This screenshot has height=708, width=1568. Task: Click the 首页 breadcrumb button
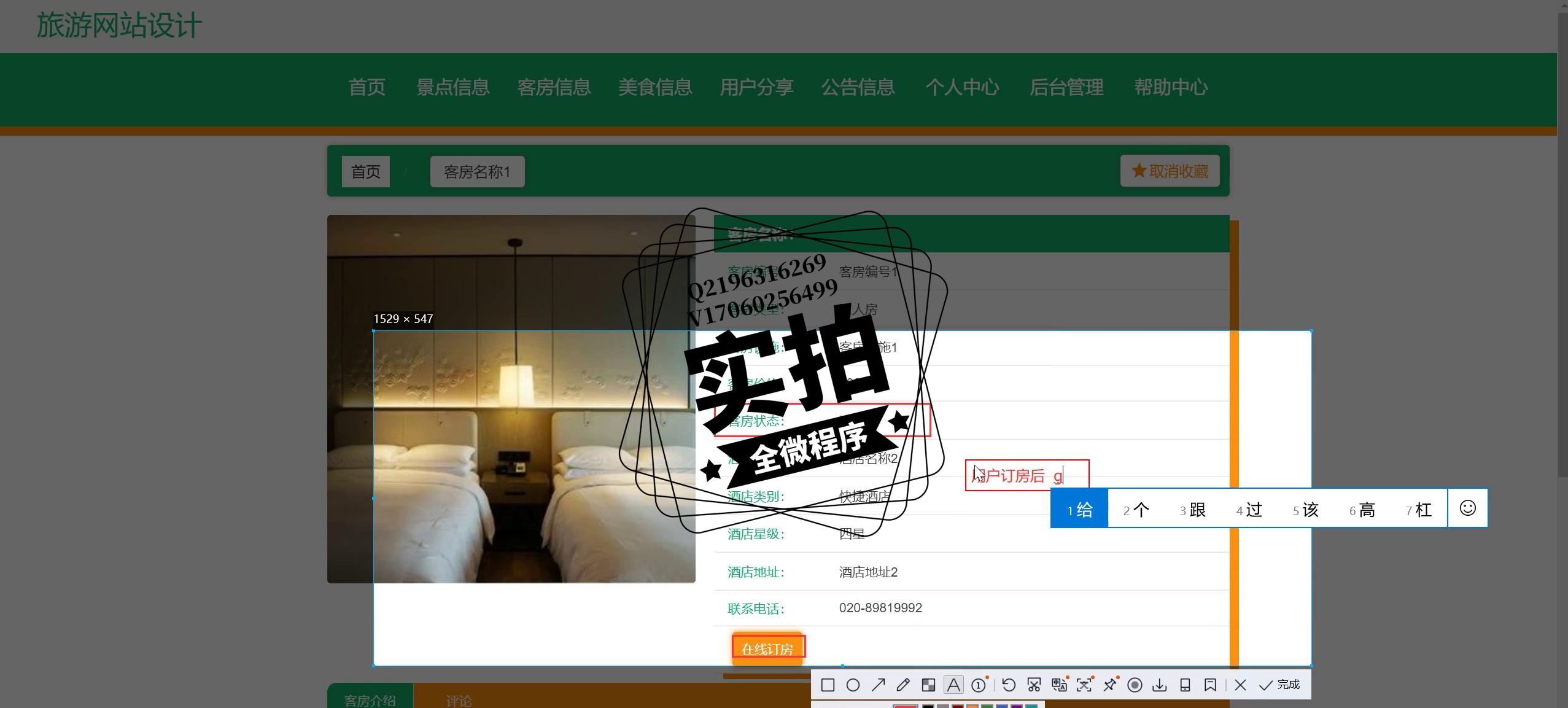click(366, 171)
